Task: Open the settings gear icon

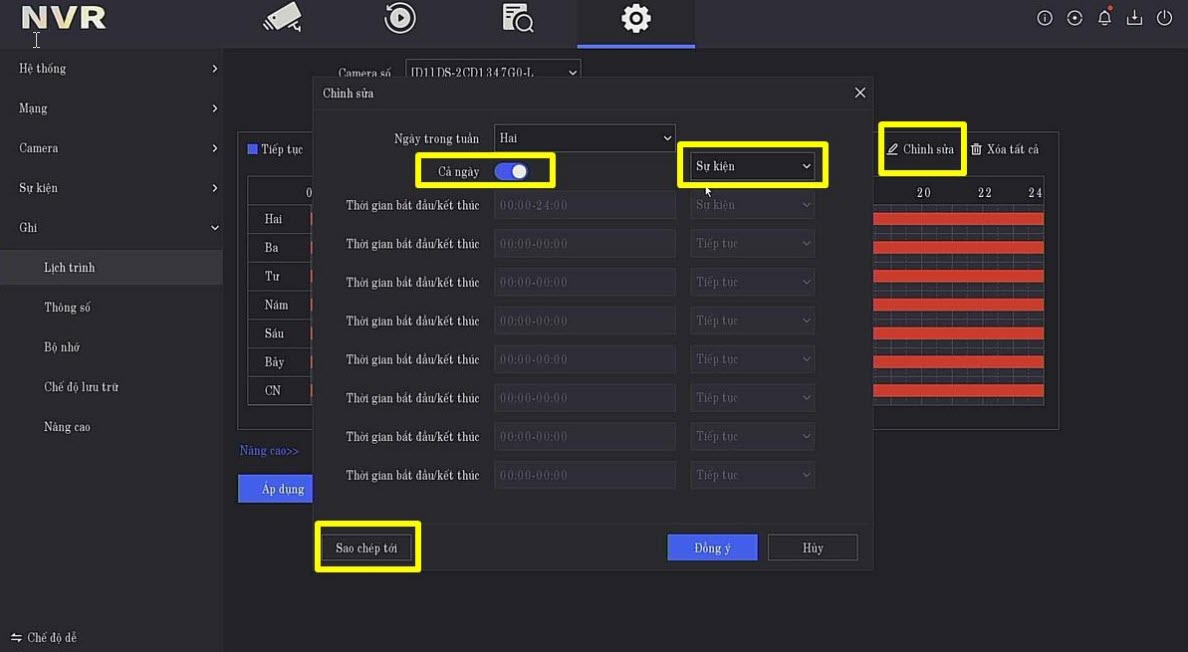Action: [x=635, y=18]
